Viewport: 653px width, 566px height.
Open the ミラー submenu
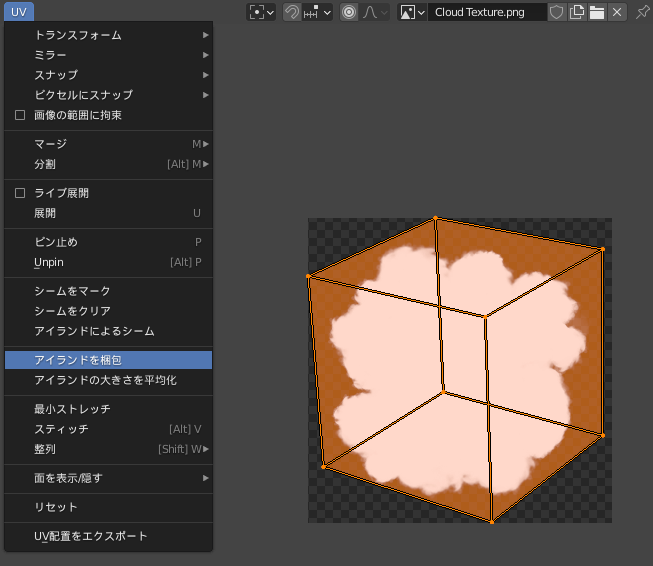(108, 55)
